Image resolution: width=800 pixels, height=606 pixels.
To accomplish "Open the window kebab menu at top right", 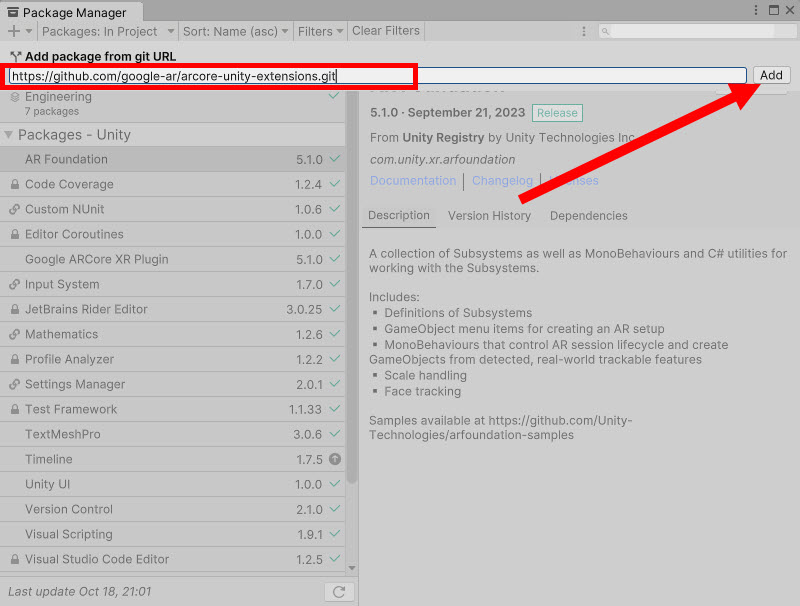I will coord(756,10).
